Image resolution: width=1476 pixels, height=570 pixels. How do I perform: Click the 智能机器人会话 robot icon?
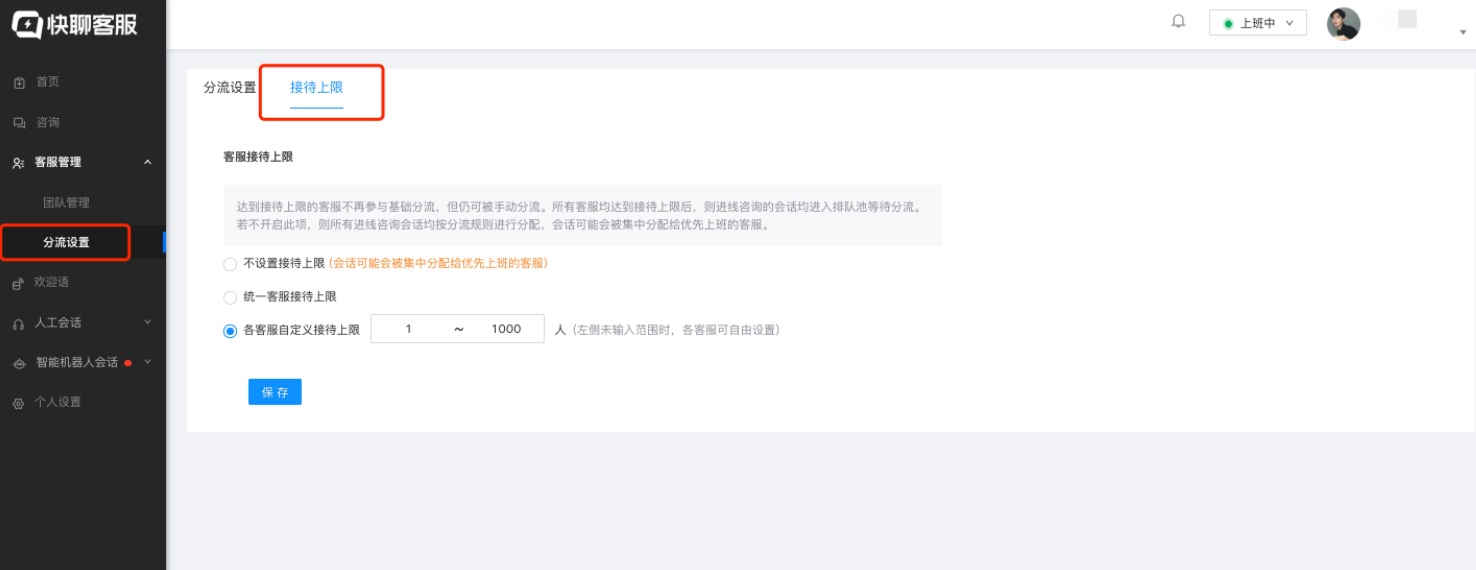18,363
